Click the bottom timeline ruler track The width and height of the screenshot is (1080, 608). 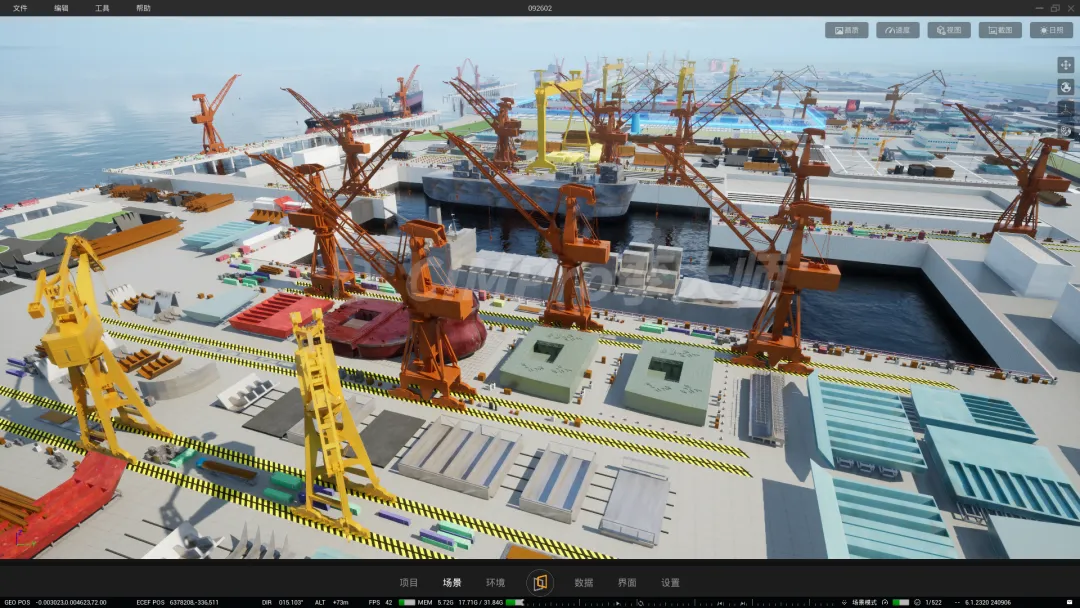coord(682,602)
